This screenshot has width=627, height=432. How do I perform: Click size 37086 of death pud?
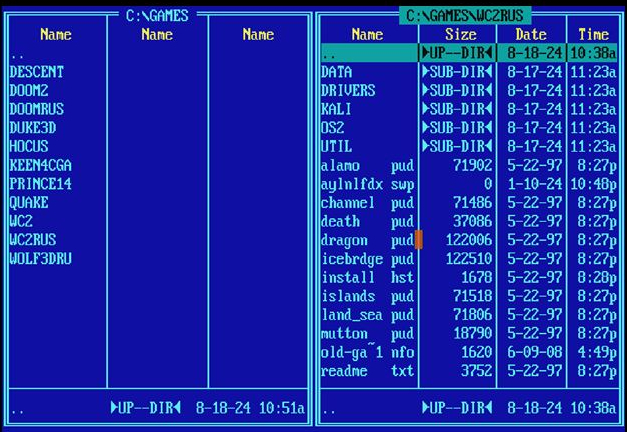pos(473,221)
